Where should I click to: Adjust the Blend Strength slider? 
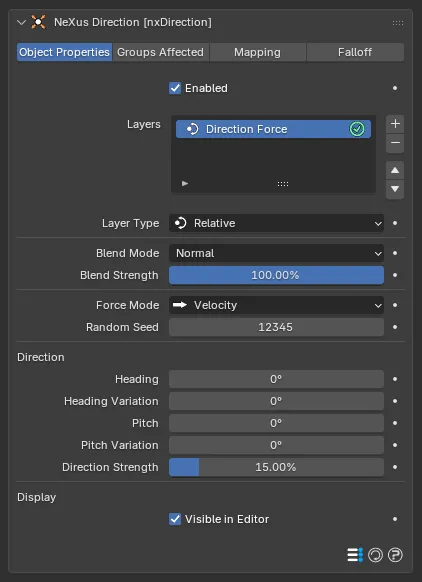point(276,275)
